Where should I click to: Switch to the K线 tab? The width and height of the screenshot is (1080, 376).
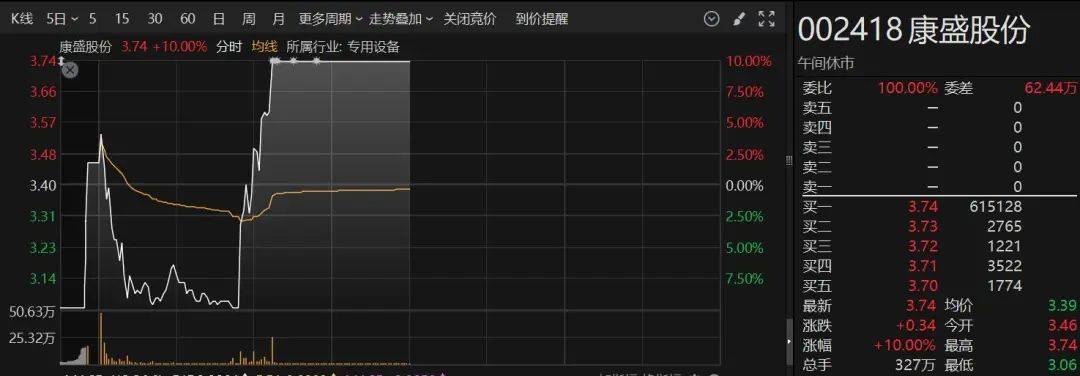(22, 19)
